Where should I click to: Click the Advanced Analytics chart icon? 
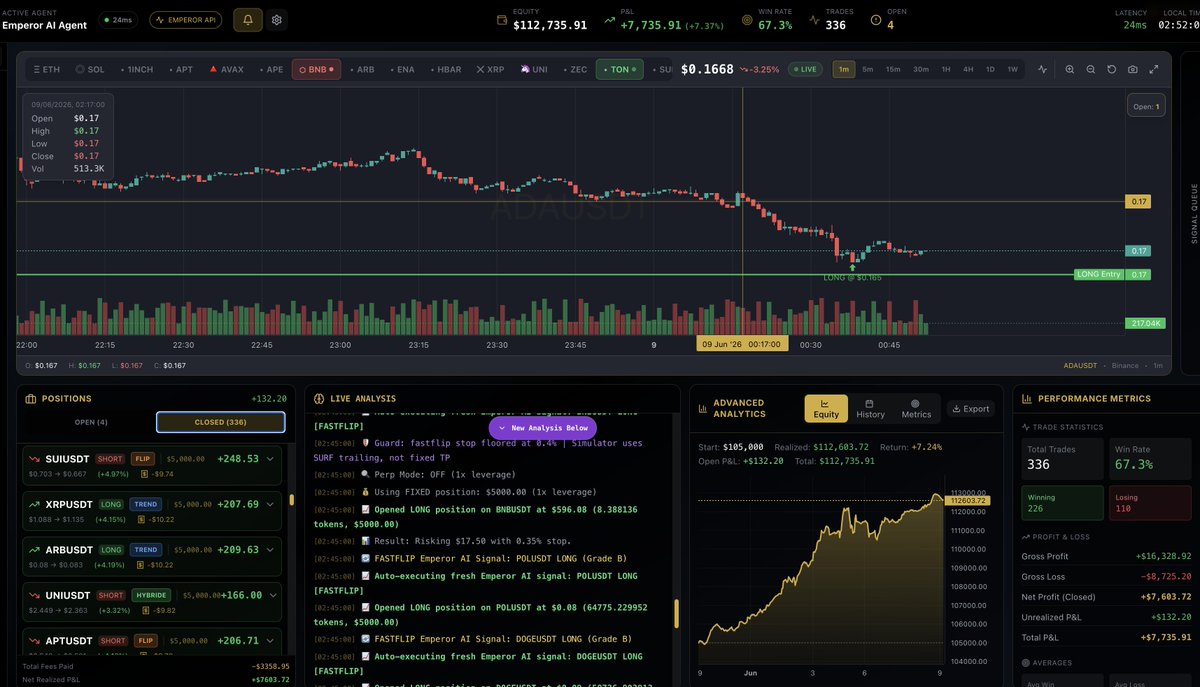(x=705, y=408)
